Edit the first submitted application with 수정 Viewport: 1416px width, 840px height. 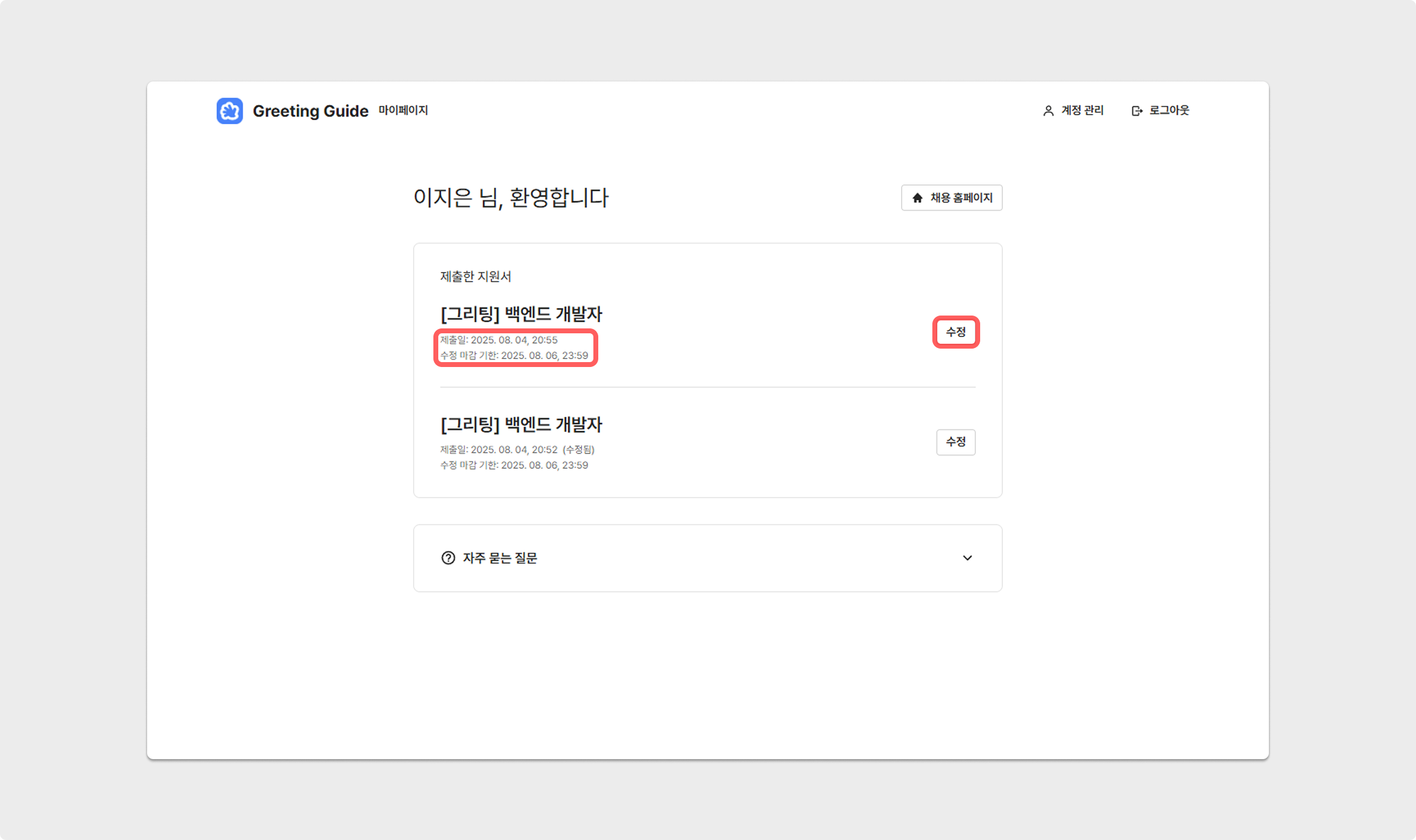tap(956, 332)
